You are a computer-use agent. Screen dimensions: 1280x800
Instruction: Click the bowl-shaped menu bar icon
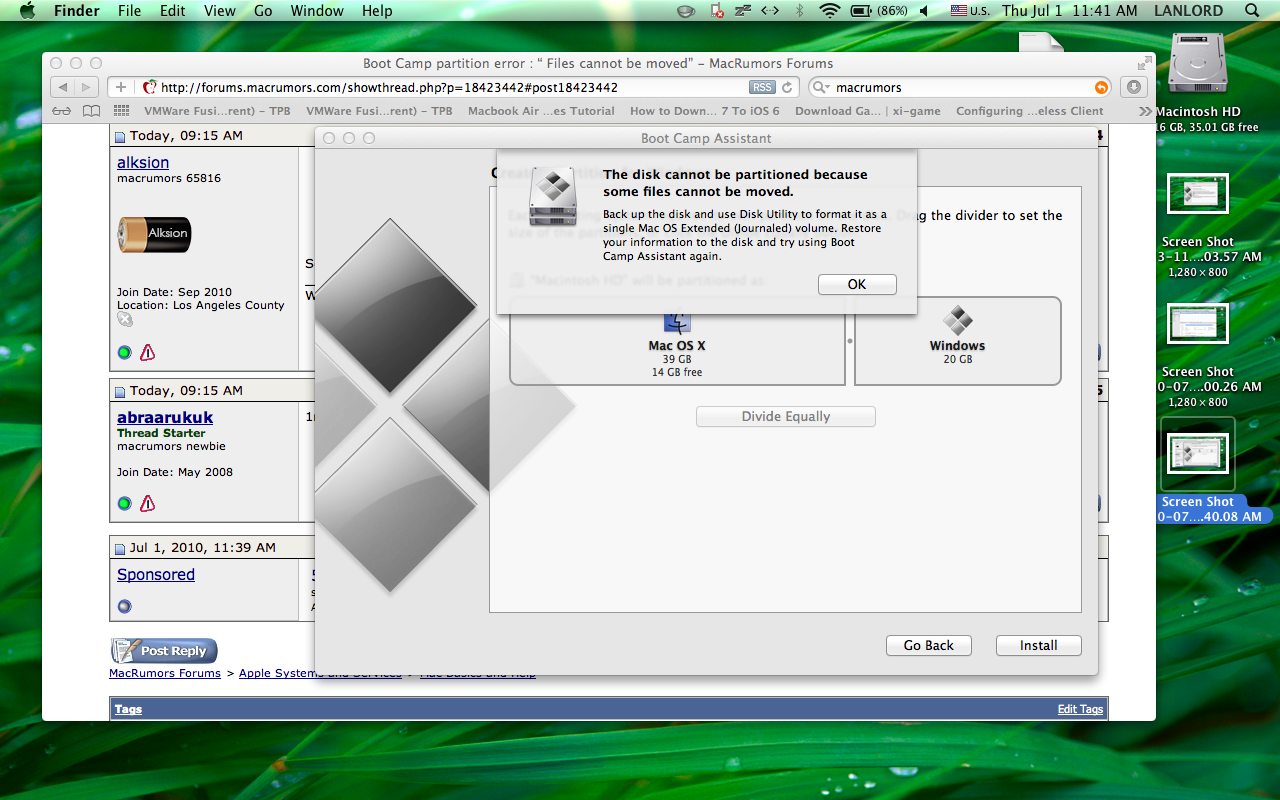[x=686, y=11]
